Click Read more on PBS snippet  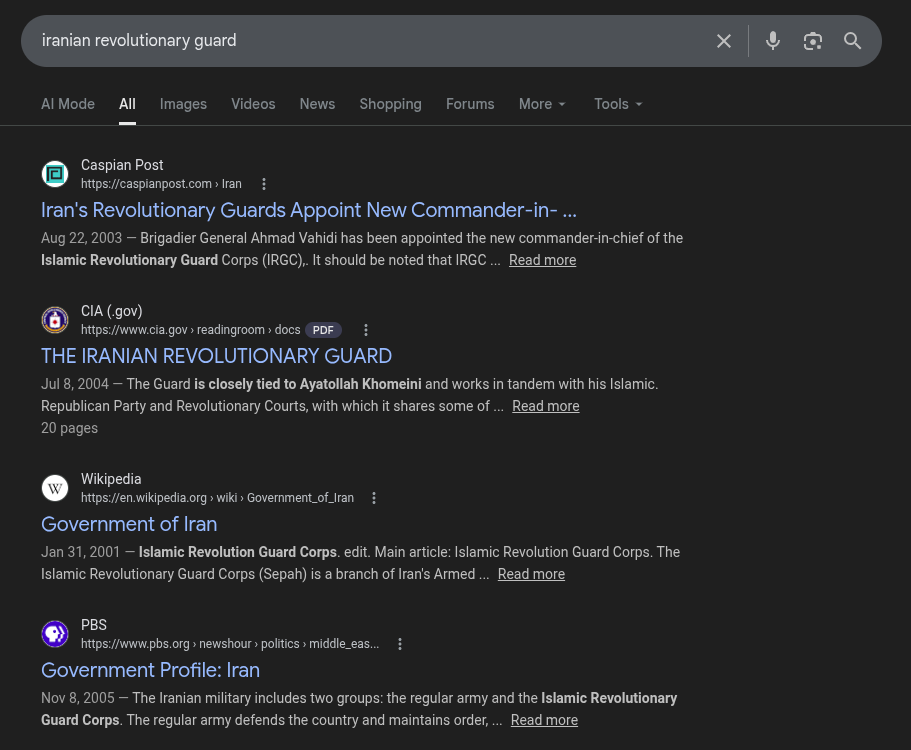pyautogui.click(x=544, y=720)
